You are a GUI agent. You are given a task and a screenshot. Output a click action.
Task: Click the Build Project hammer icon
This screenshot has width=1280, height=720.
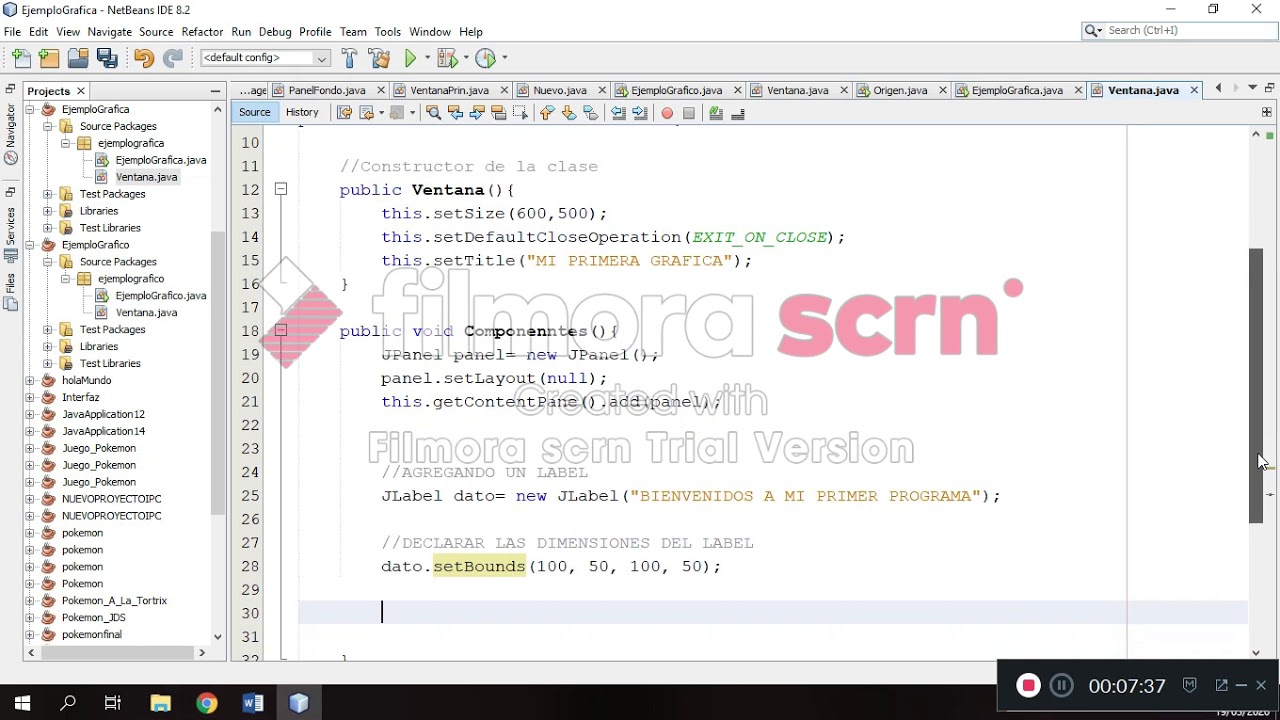pos(349,58)
